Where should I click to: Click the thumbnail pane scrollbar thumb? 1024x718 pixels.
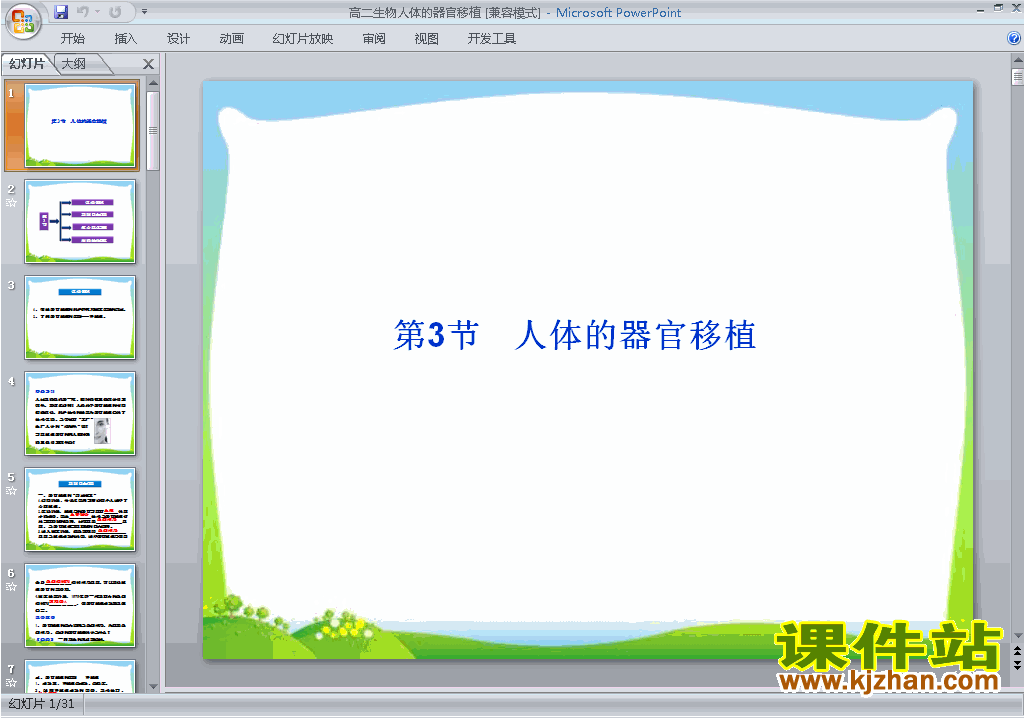153,131
